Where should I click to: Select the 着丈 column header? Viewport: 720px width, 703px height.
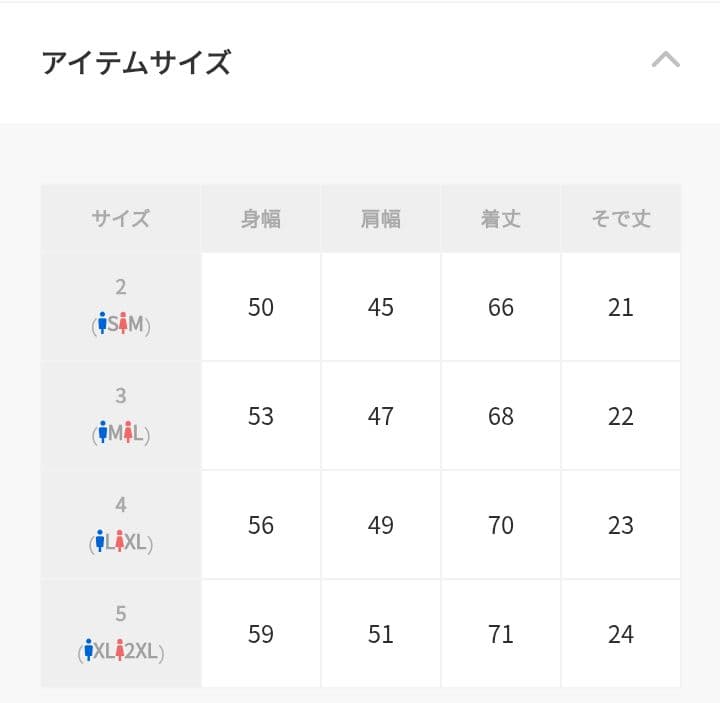[x=501, y=218]
